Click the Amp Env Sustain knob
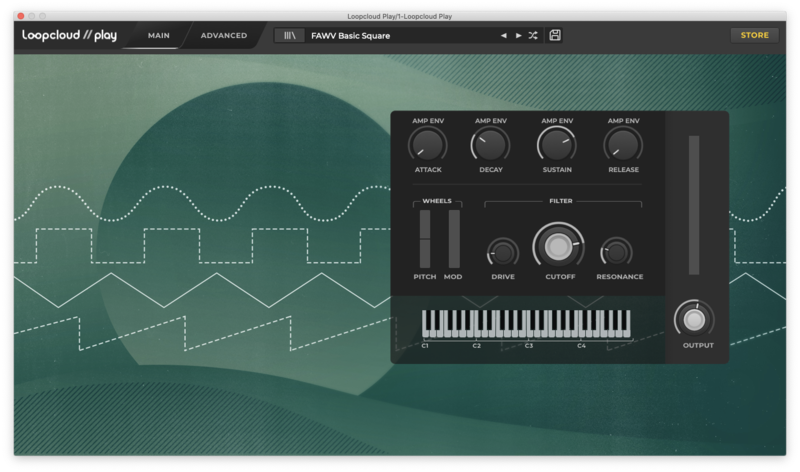Image resolution: width=800 pixels, height=472 pixels. click(x=557, y=145)
